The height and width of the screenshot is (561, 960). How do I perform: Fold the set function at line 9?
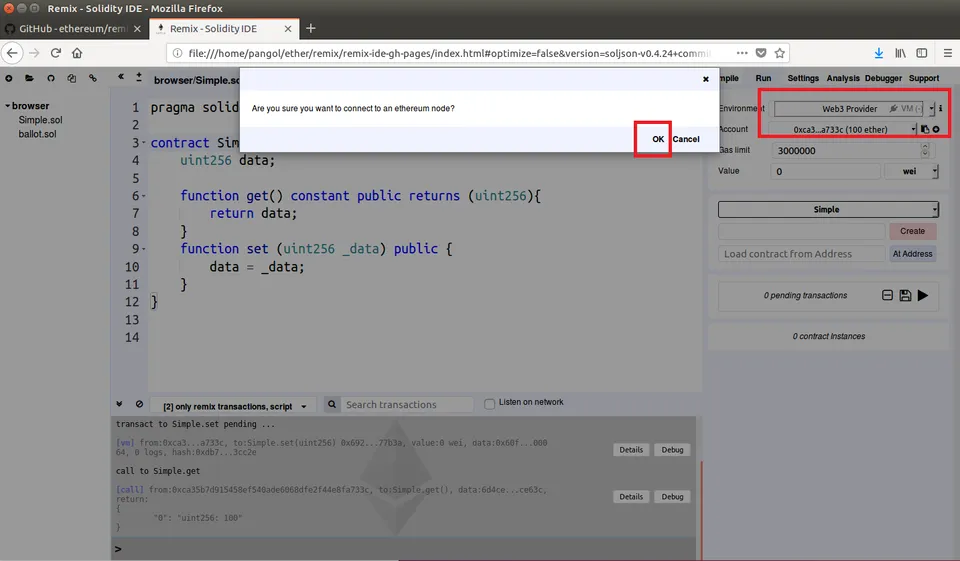[144, 249]
